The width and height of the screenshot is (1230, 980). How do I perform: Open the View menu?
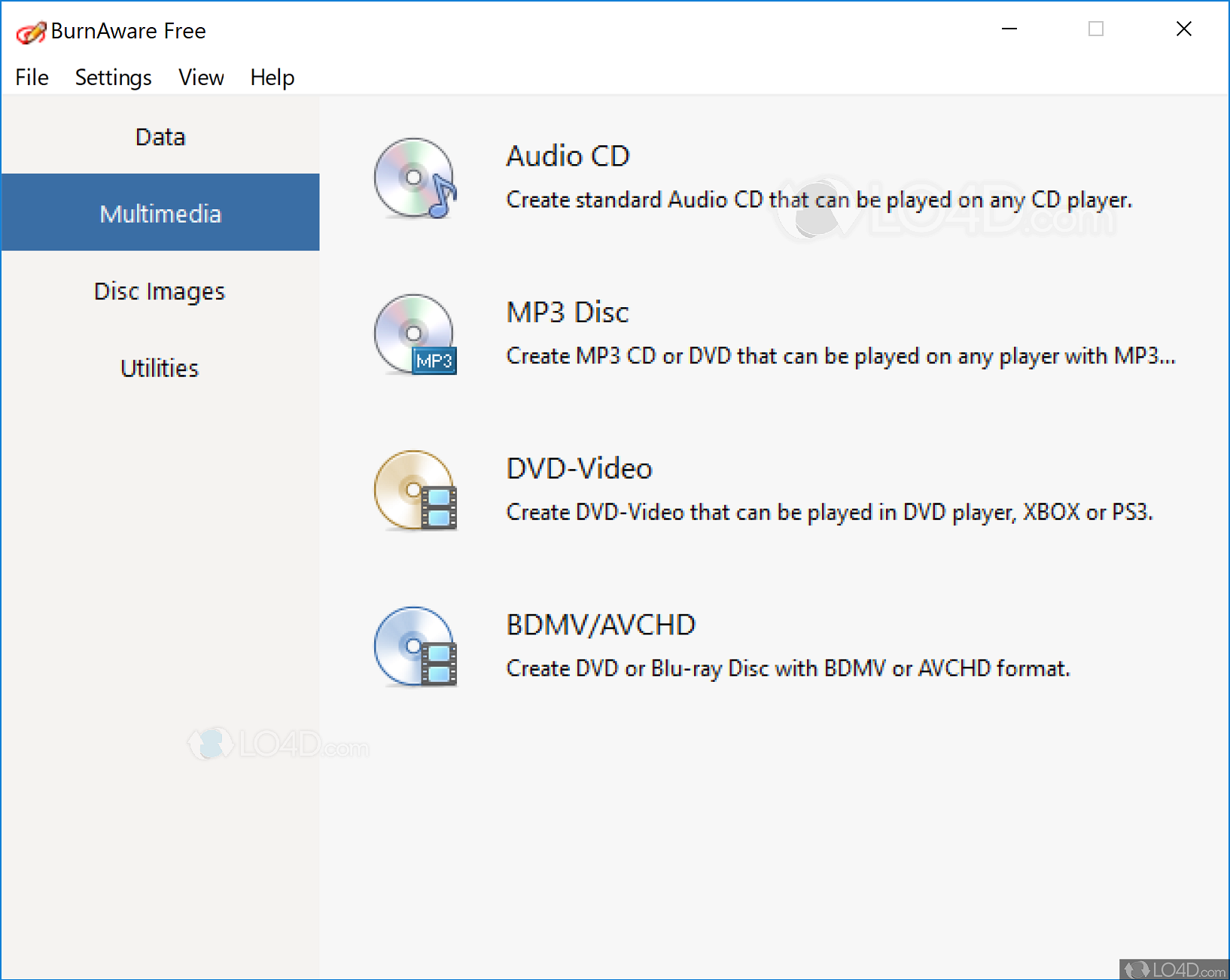(x=200, y=78)
